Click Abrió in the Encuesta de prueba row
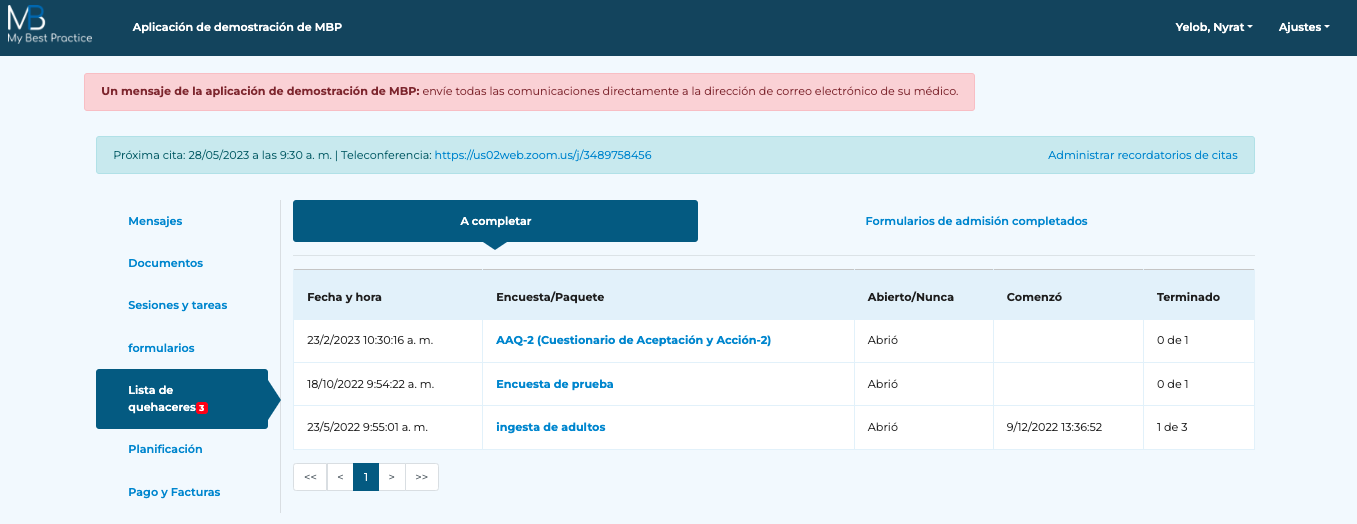 [883, 384]
